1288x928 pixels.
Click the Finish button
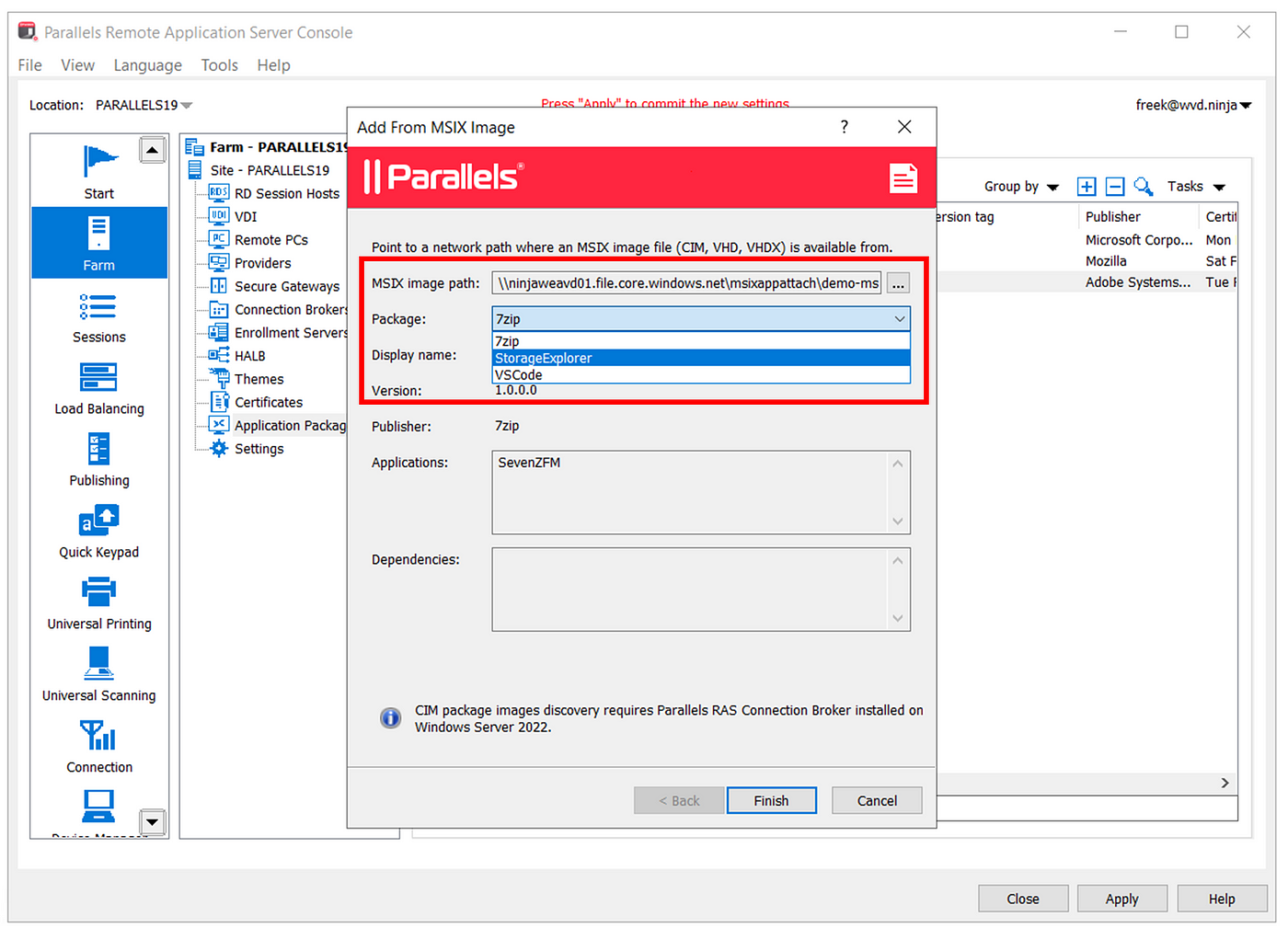pyautogui.click(x=771, y=800)
